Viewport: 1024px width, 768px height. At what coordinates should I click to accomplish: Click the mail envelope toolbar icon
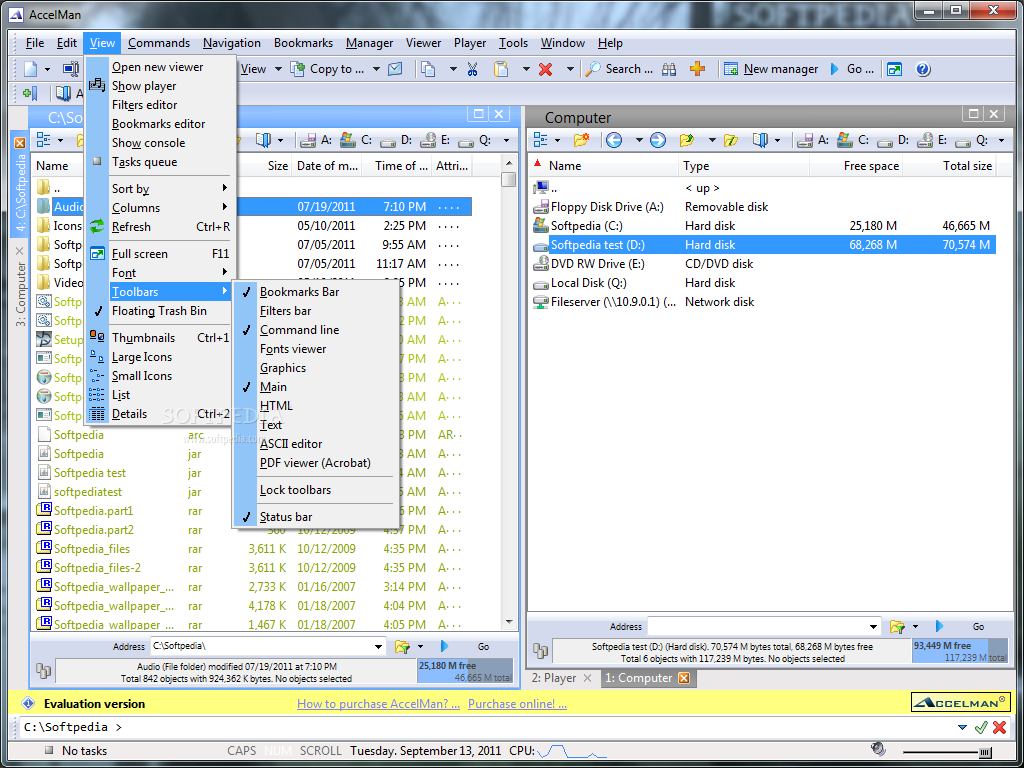[395, 69]
